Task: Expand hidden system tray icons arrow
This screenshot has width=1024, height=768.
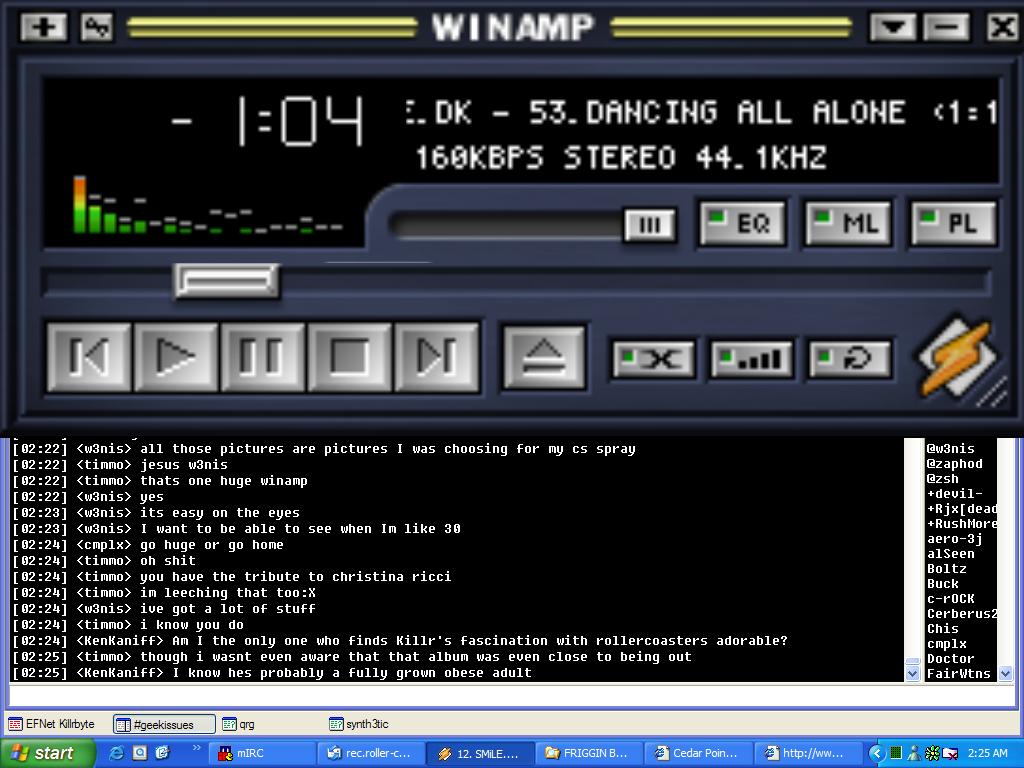Action: coord(876,753)
